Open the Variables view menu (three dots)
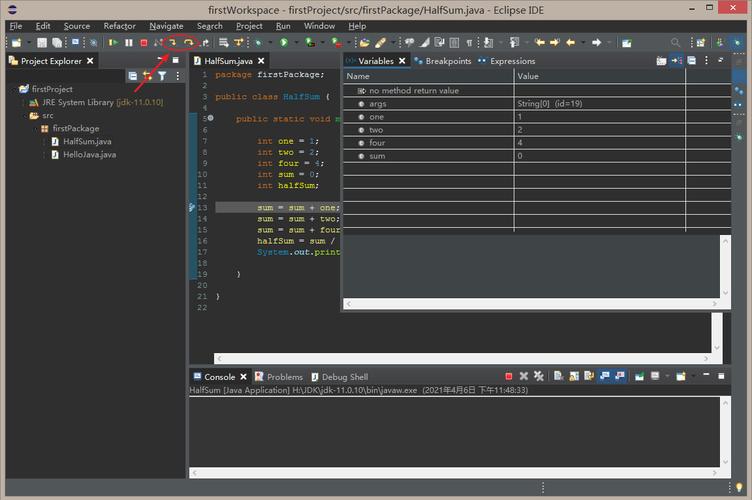The height and width of the screenshot is (500, 752). [x=706, y=60]
